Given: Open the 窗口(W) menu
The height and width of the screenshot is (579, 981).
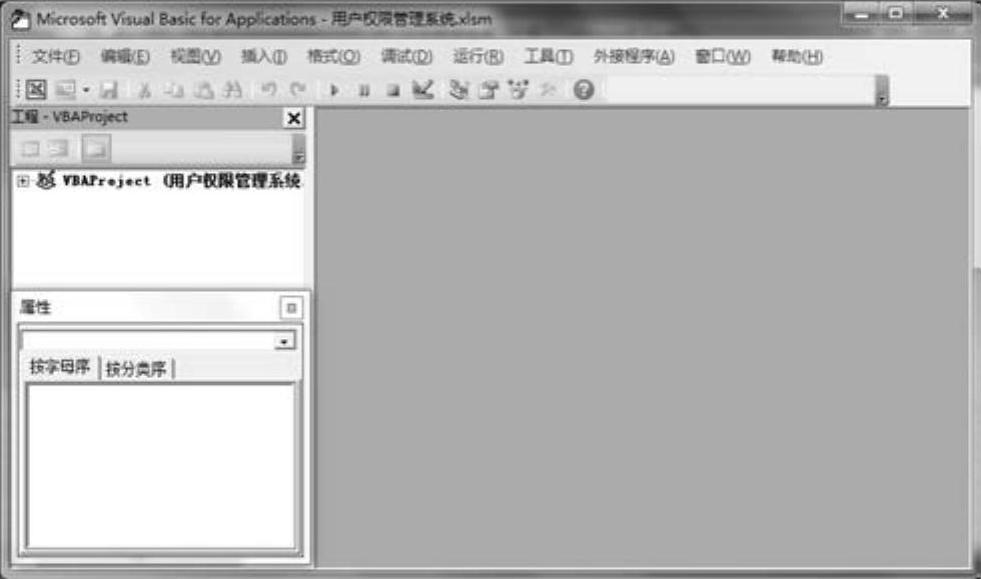Looking at the screenshot, I should [723, 57].
